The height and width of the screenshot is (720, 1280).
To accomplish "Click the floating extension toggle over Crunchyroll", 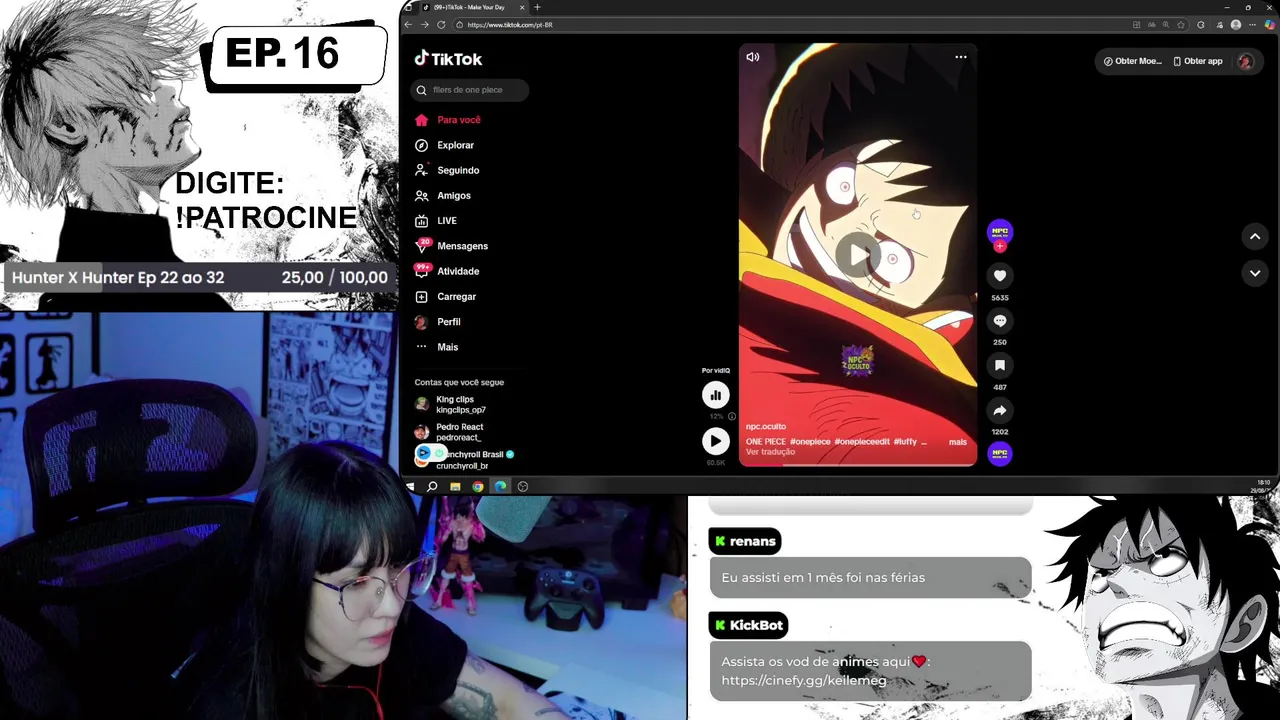I will [x=430, y=453].
